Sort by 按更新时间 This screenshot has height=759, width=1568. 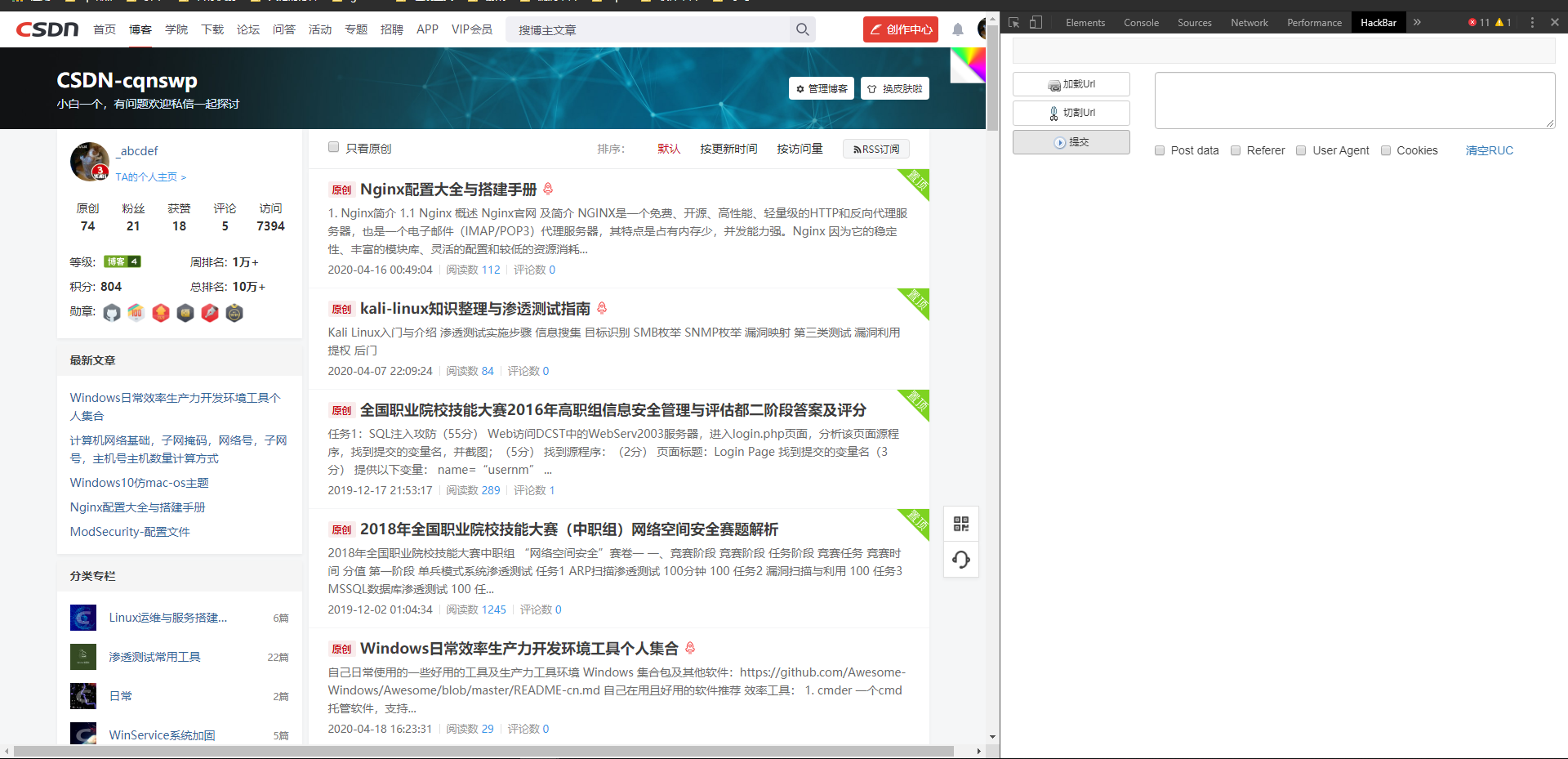tap(728, 149)
